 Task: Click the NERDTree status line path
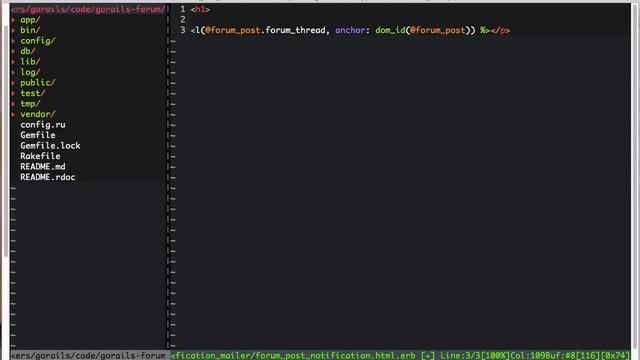[88, 356]
